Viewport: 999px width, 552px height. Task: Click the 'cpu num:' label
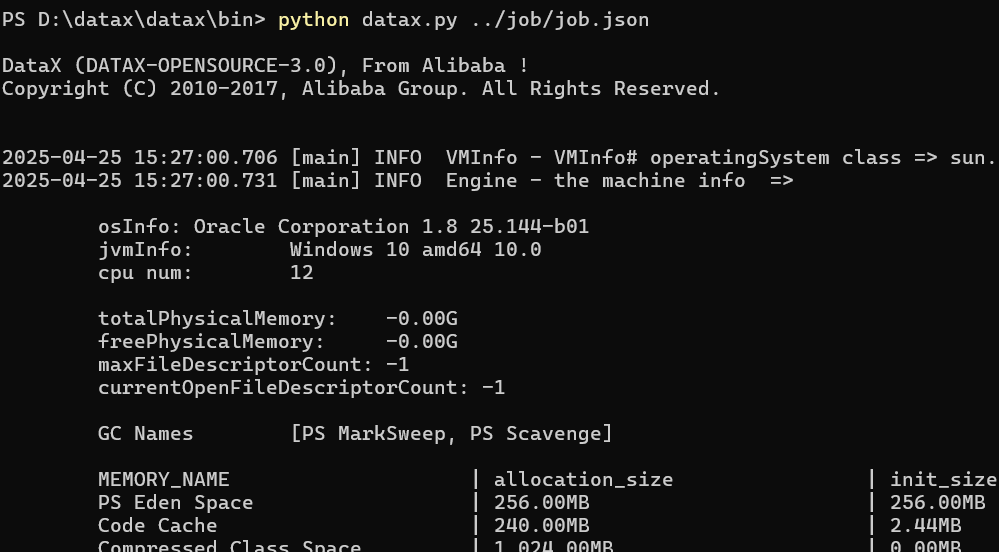(x=145, y=273)
